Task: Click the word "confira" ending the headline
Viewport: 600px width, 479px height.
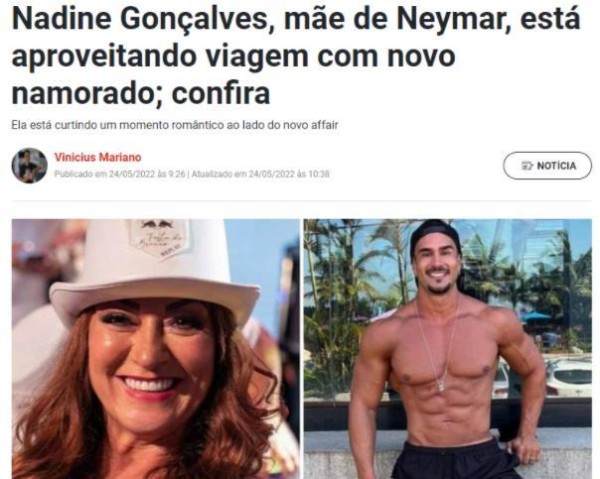Action: point(221,93)
